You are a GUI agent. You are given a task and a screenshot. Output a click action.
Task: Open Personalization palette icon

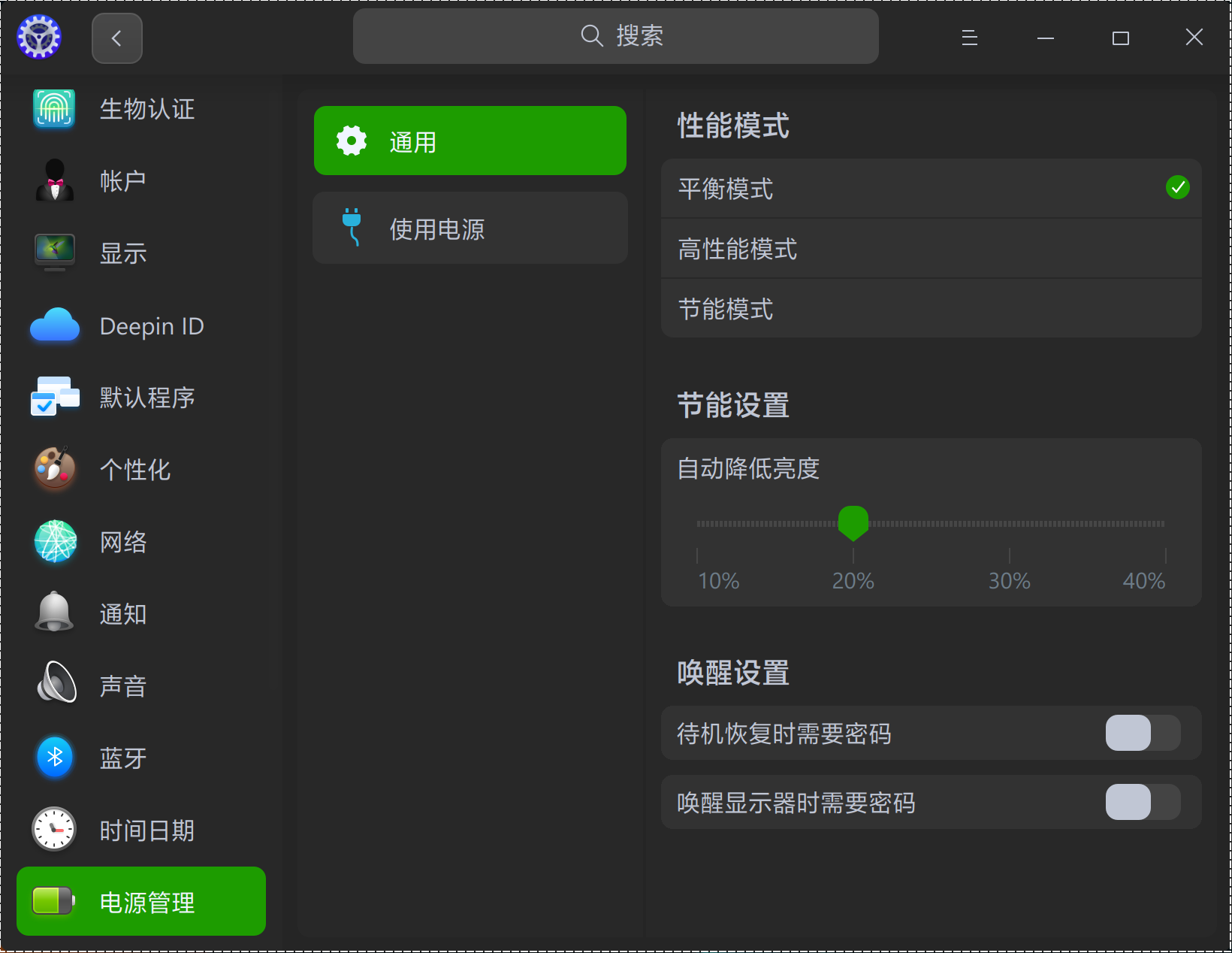point(54,469)
